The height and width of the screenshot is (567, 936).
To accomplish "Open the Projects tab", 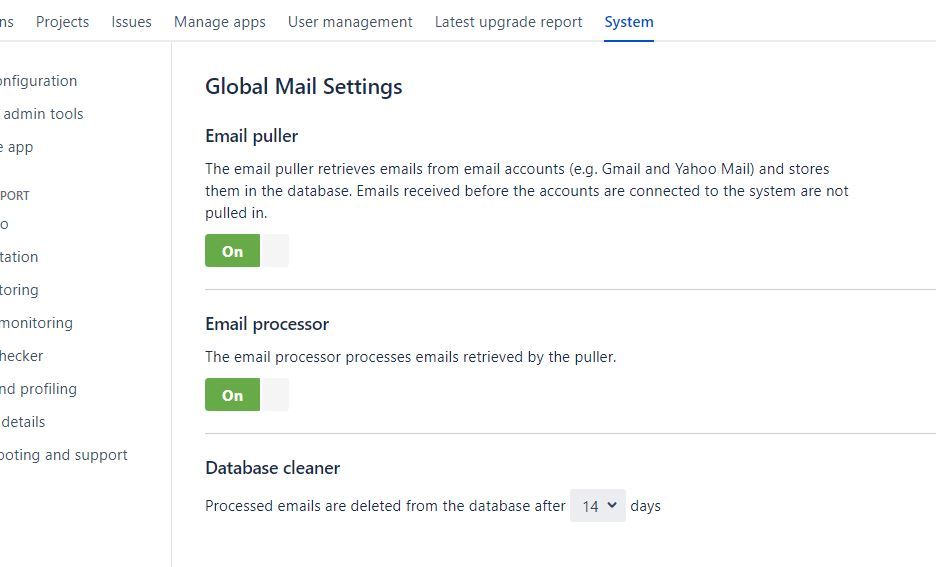I will pos(62,22).
